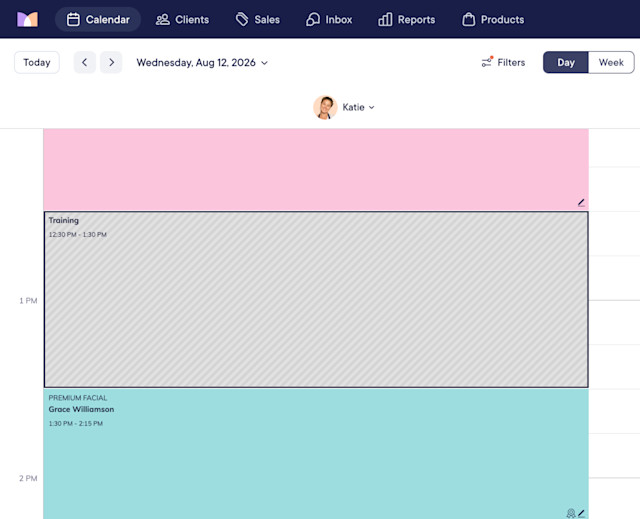Open the Products section
640x519 pixels.
[x=493, y=19]
